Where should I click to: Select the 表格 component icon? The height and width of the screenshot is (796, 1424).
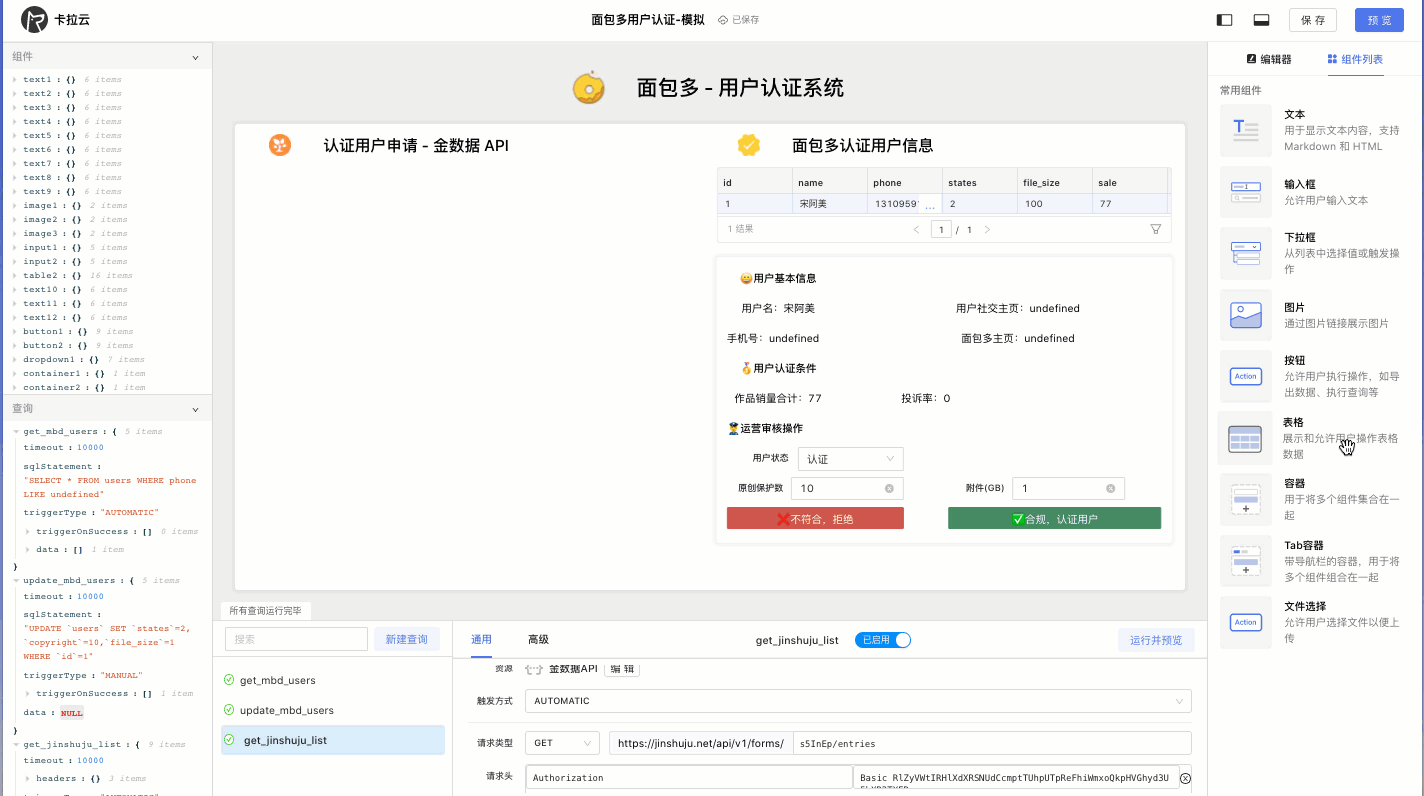pos(1245,437)
